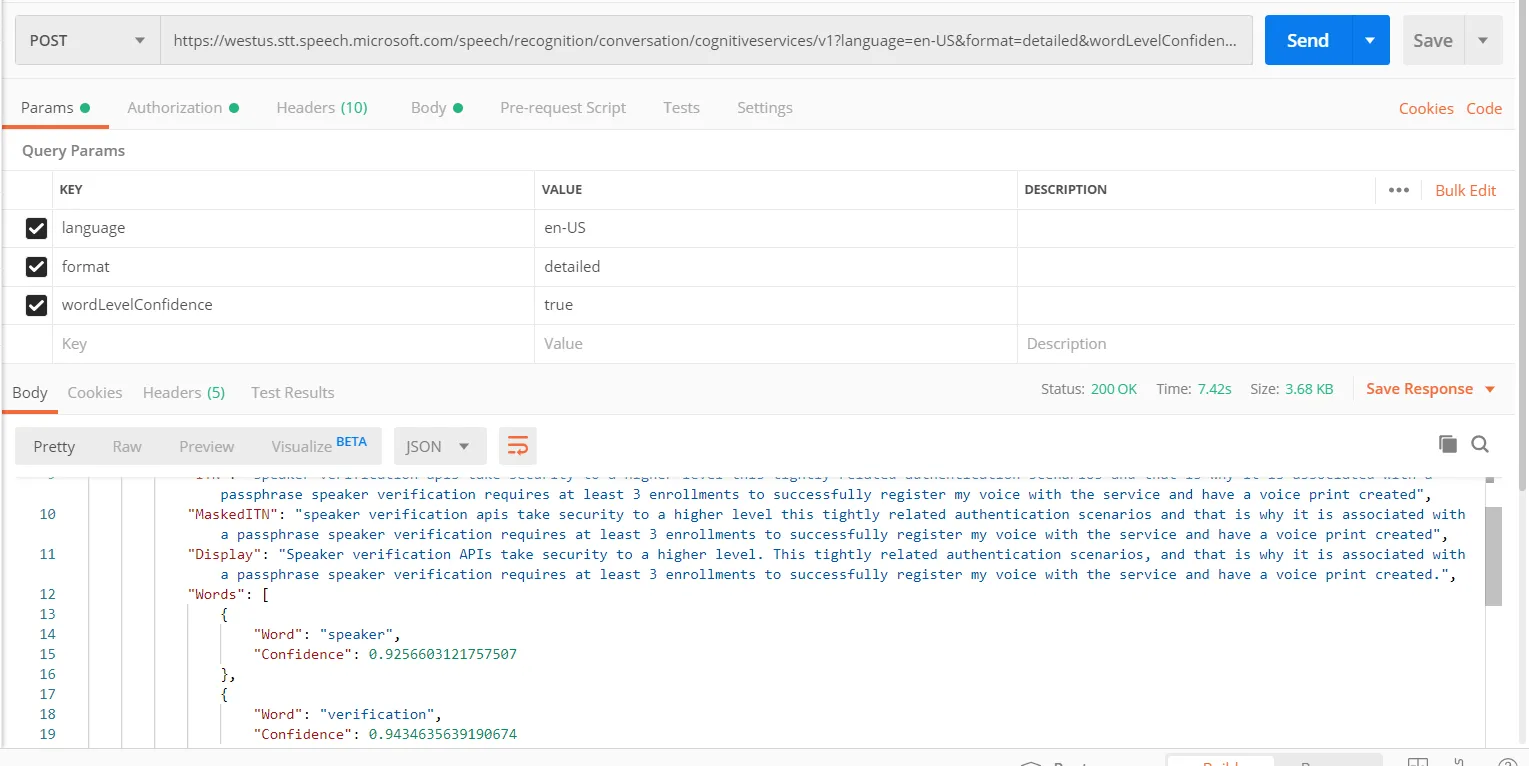This screenshot has height=766, width=1529.
Task: Switch to the Pre-request Script tab
Action: 563,108
